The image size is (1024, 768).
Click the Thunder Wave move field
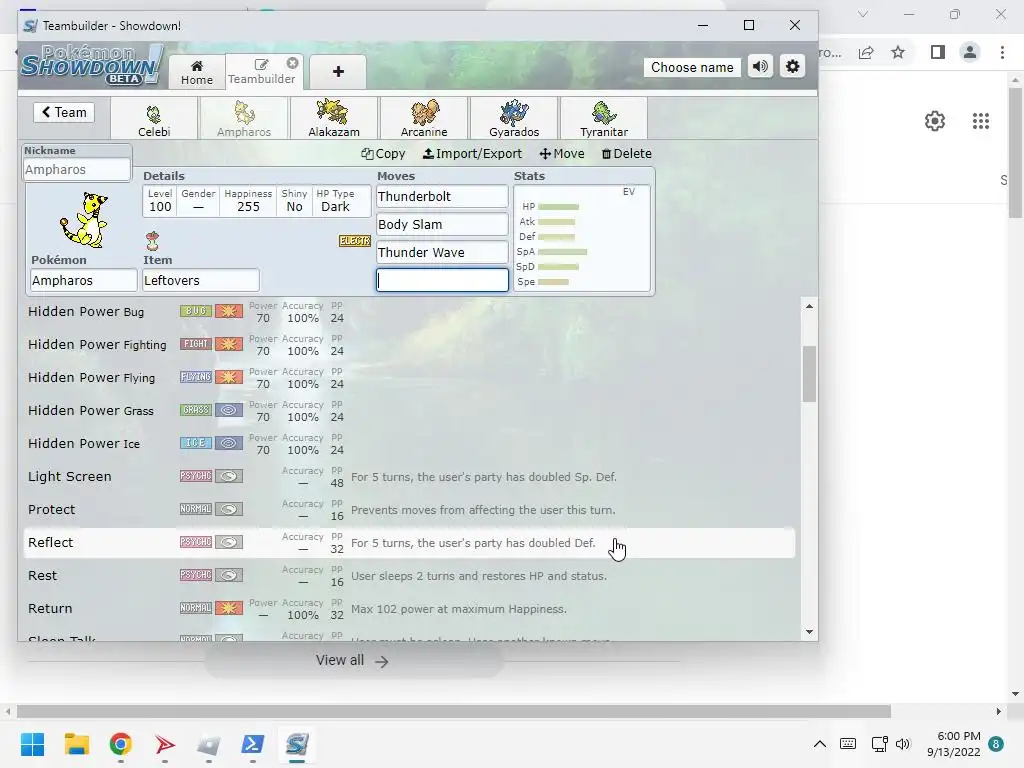pos(442,253)
